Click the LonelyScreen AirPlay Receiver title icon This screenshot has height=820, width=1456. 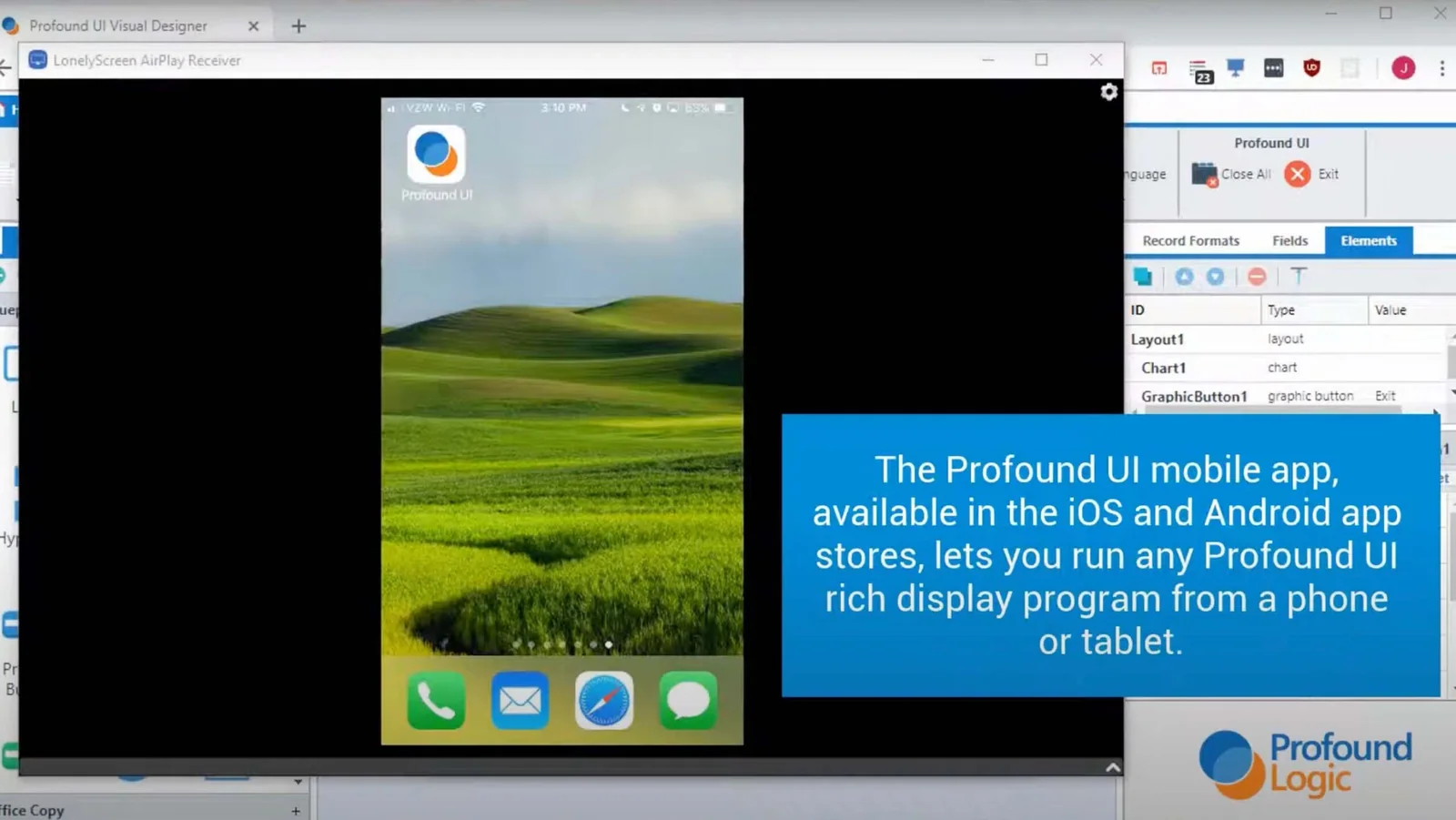pyautogui.click(x=37, y=60)
